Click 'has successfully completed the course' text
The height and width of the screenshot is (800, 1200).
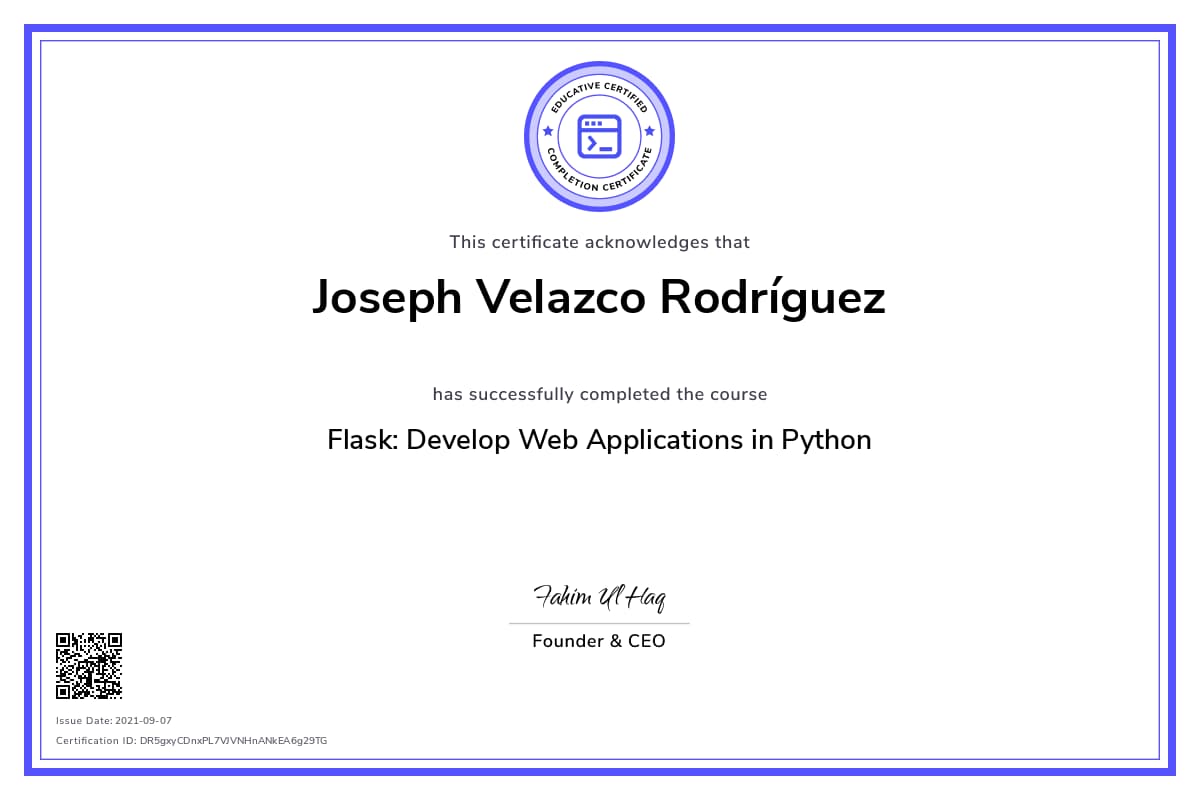point(599,394)
